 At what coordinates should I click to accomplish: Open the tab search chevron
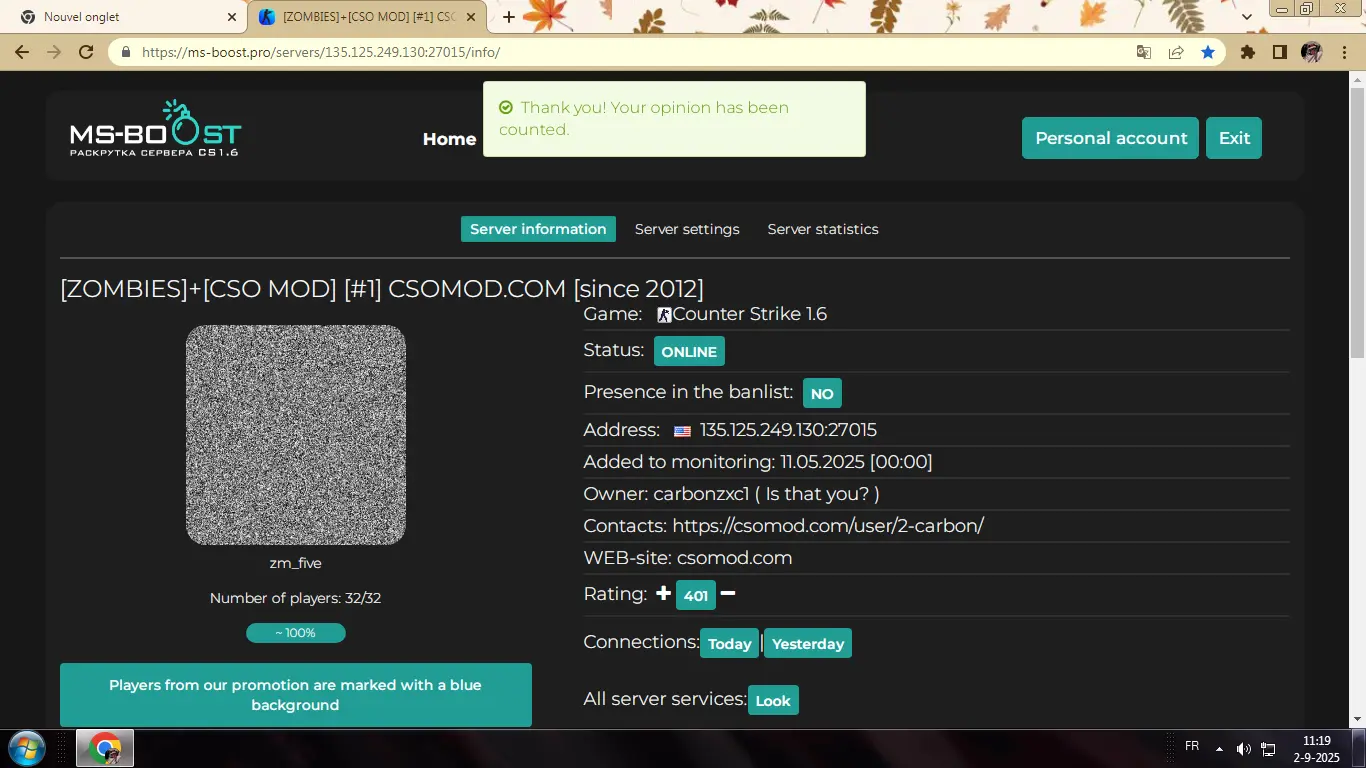pyautogui.click(x=1247, y=17)
